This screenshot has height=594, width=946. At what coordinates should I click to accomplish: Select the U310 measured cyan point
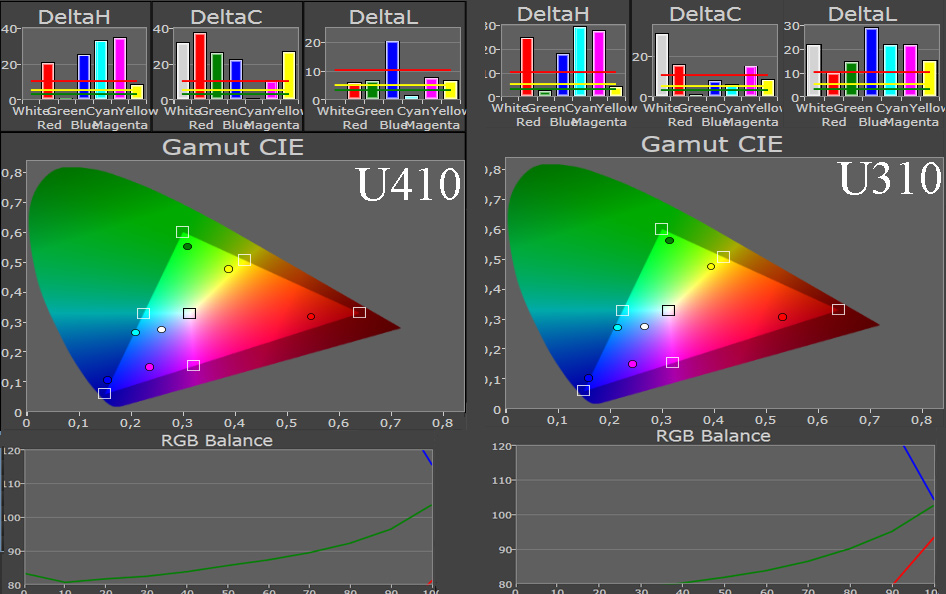617,327
